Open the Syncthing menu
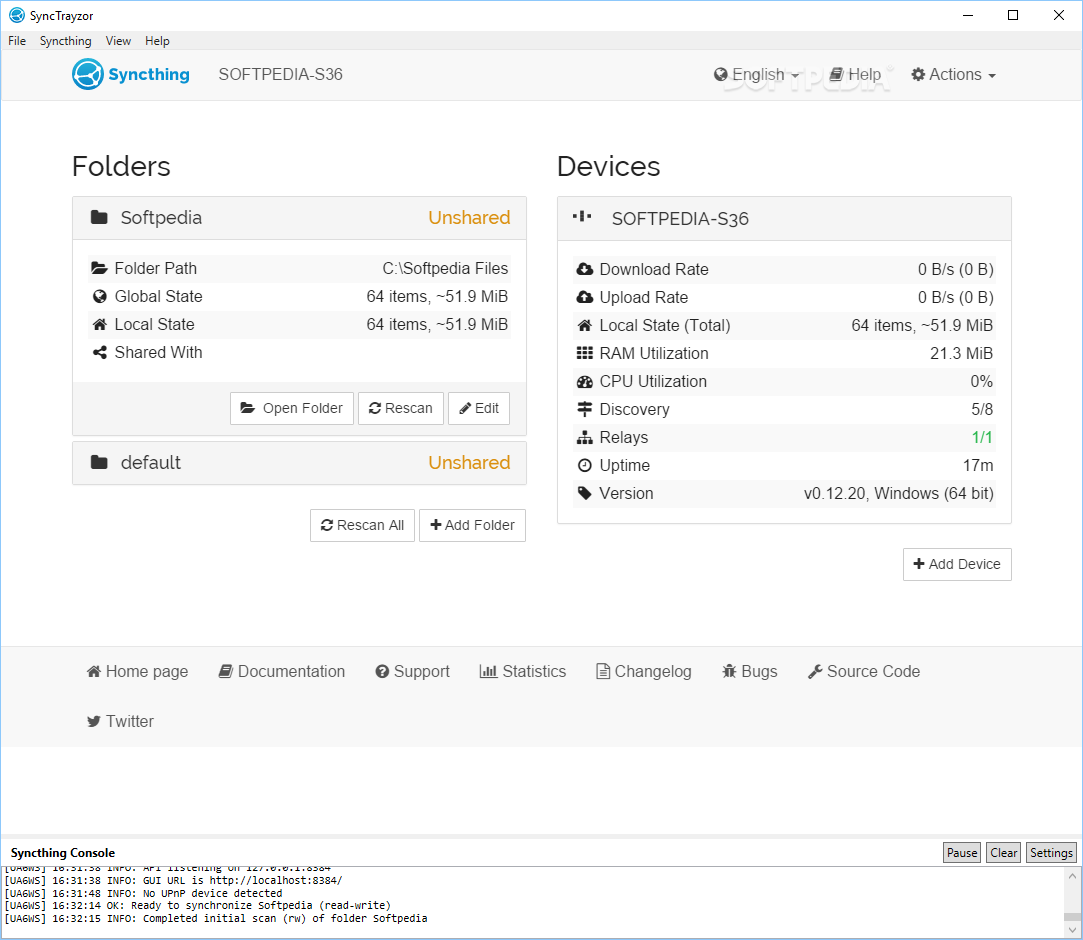 coord(66,41)
